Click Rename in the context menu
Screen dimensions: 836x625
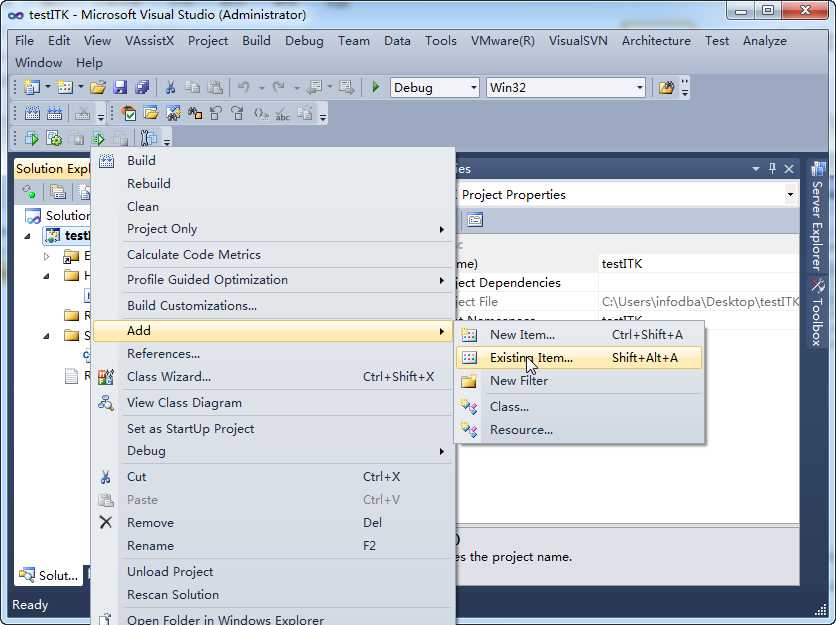pos(273,546)
